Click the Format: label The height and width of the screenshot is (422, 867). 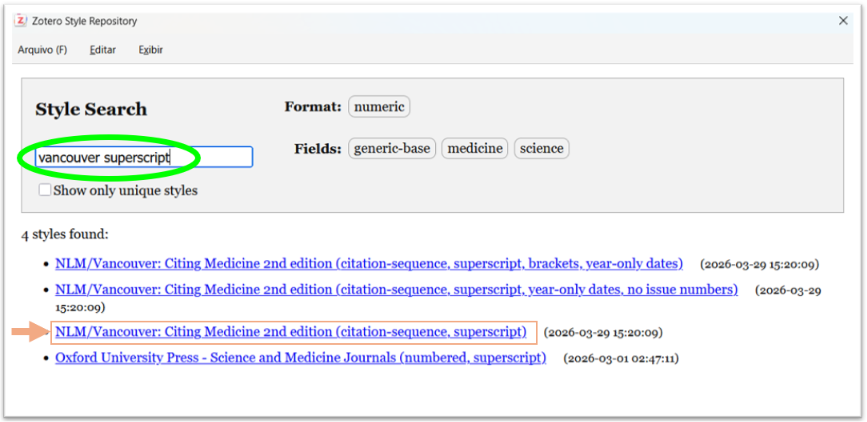pyautogui.click(x=313, y=107)
